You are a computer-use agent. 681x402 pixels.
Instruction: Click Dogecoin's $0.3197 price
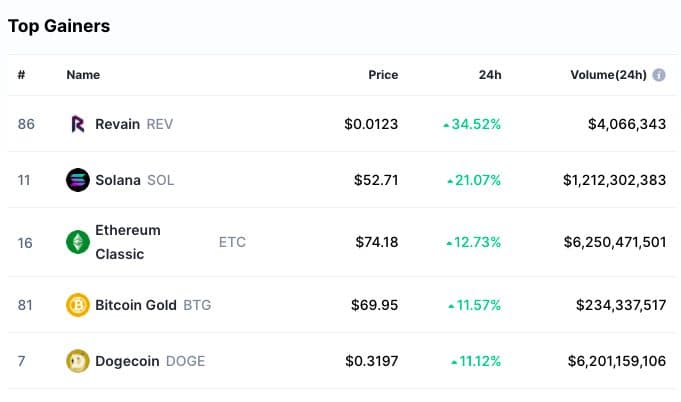pyautogui.click(x=371, y=361)
